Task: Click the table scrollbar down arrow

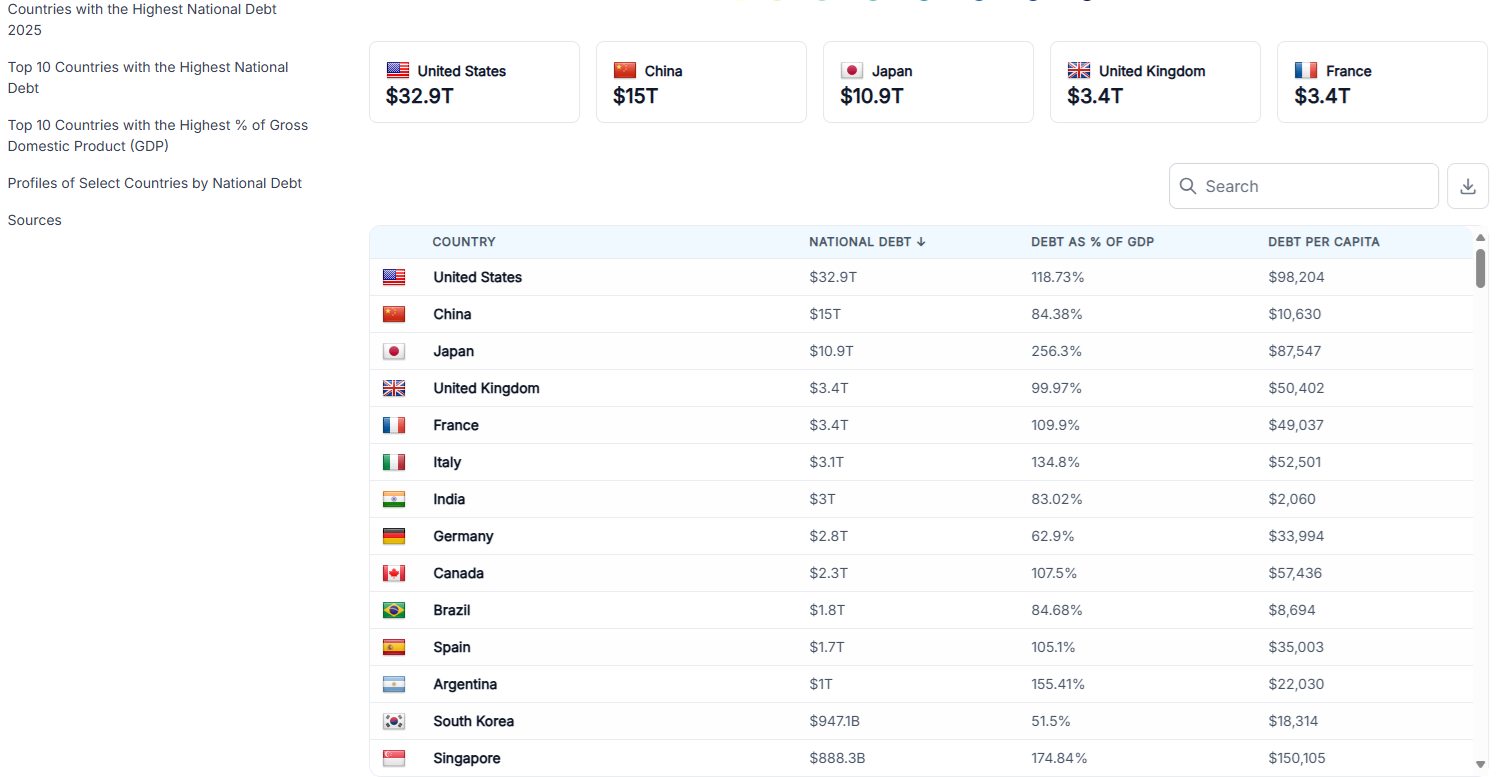Action: tap(1480, 764)
